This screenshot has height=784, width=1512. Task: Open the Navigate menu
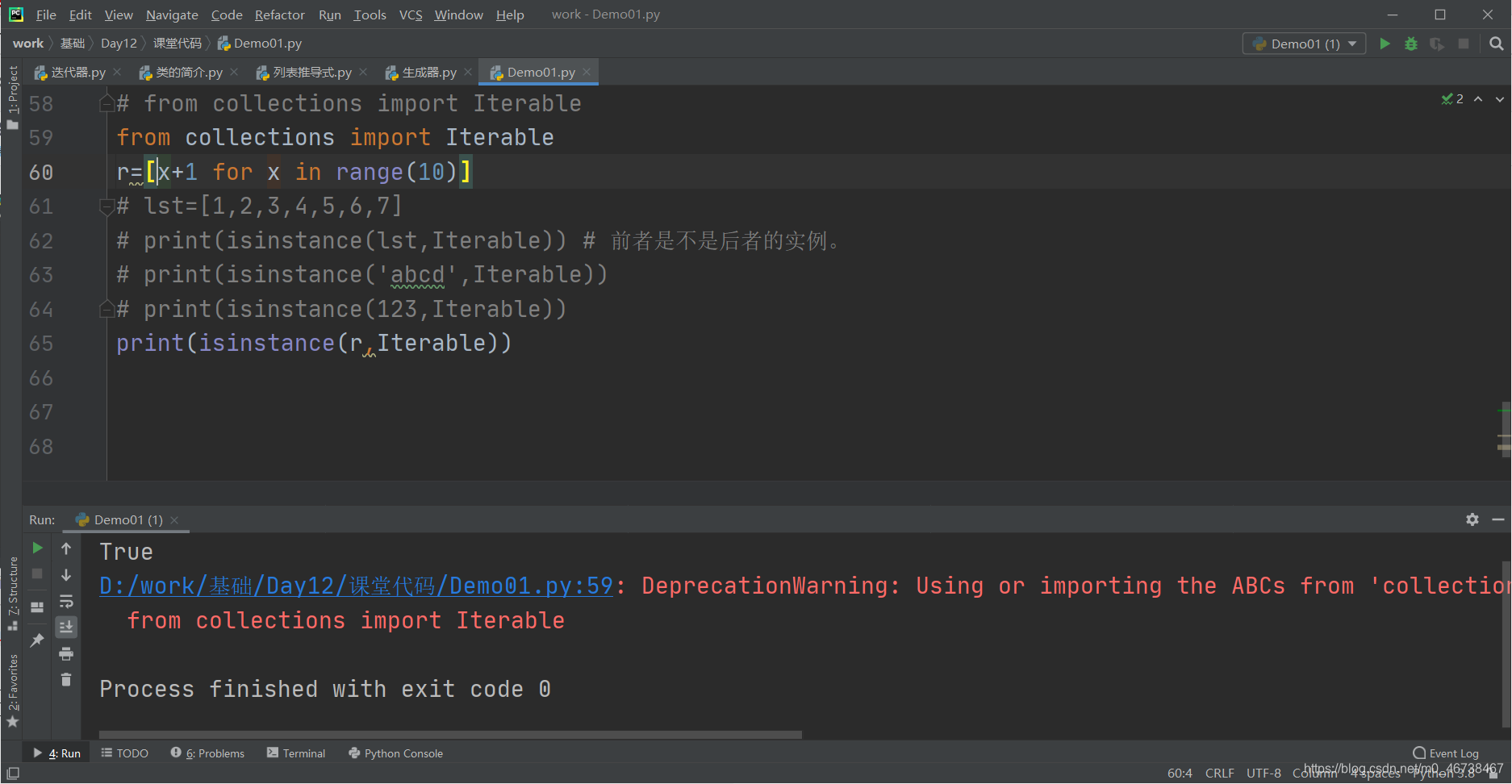(x=172, y=15)
